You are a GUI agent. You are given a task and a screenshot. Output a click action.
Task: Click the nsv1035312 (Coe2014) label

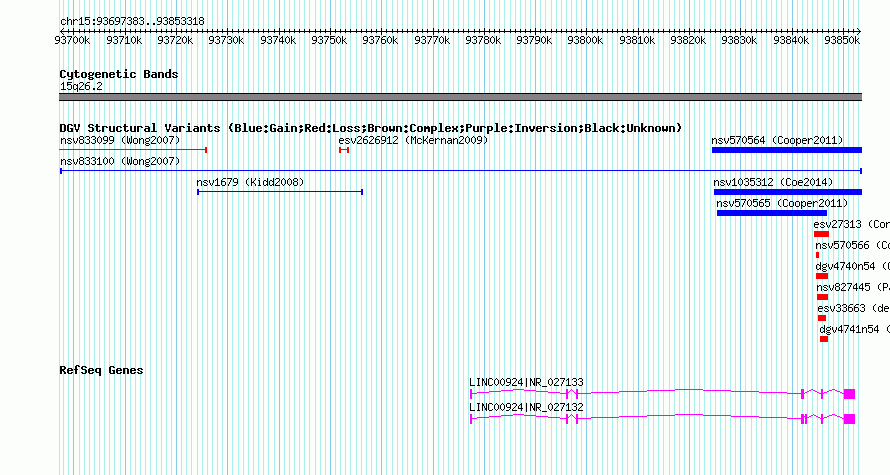click(773, 182)
